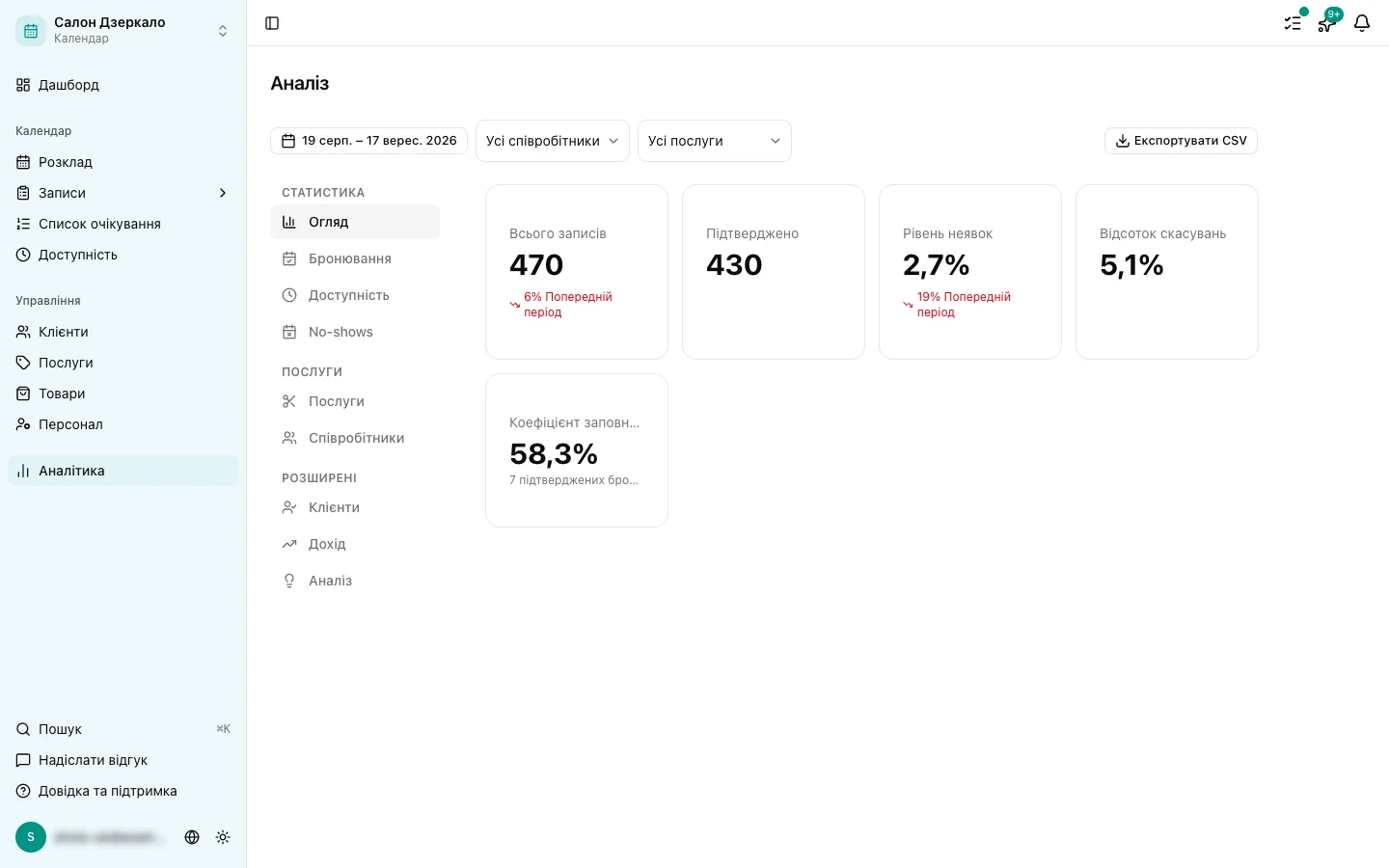Click the 7 підтверджених бро... caption

(x=574, y=480)
